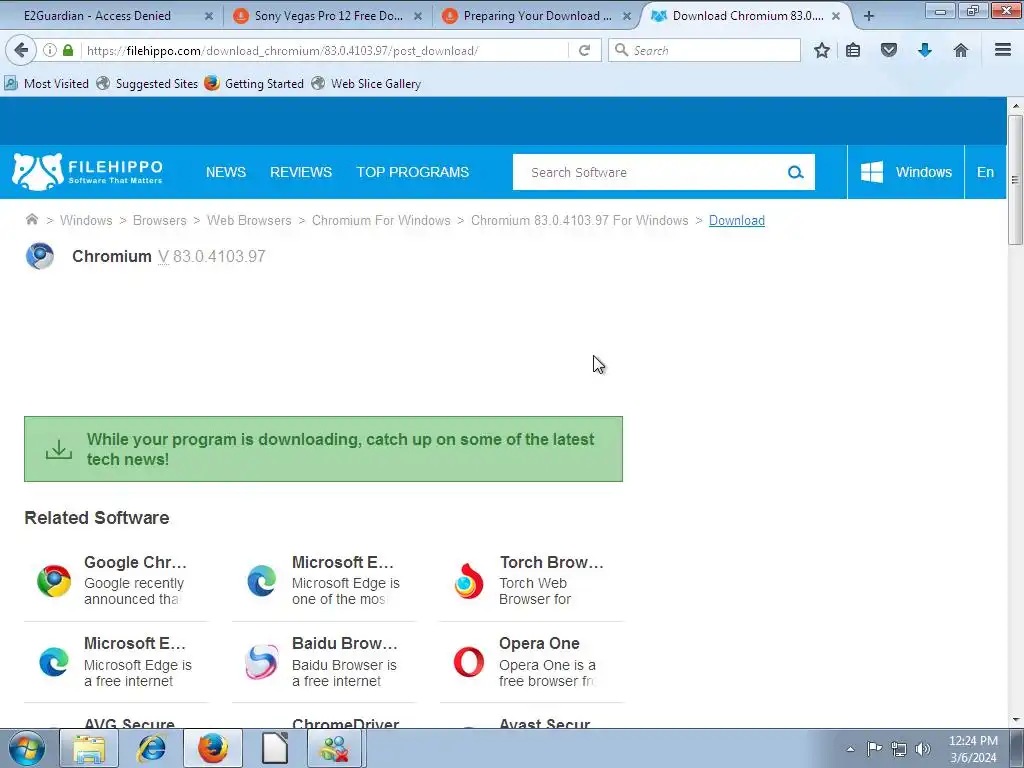Open NEWS in site navigation
The width and height of the screenshot is (1024, 768).
(226, 172)
